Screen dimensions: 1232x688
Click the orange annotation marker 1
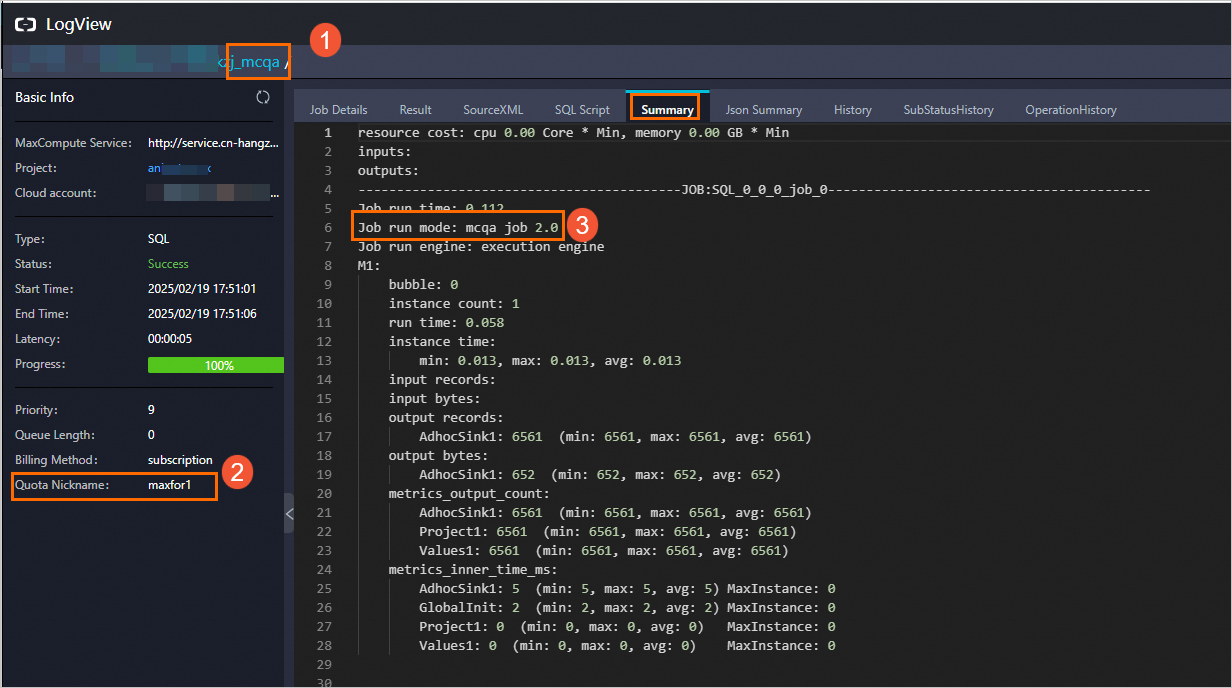point(325,40)
